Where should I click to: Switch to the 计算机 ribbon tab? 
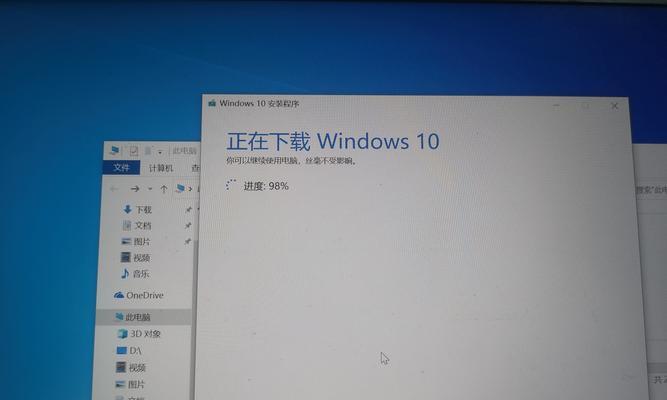pos(161,168)
